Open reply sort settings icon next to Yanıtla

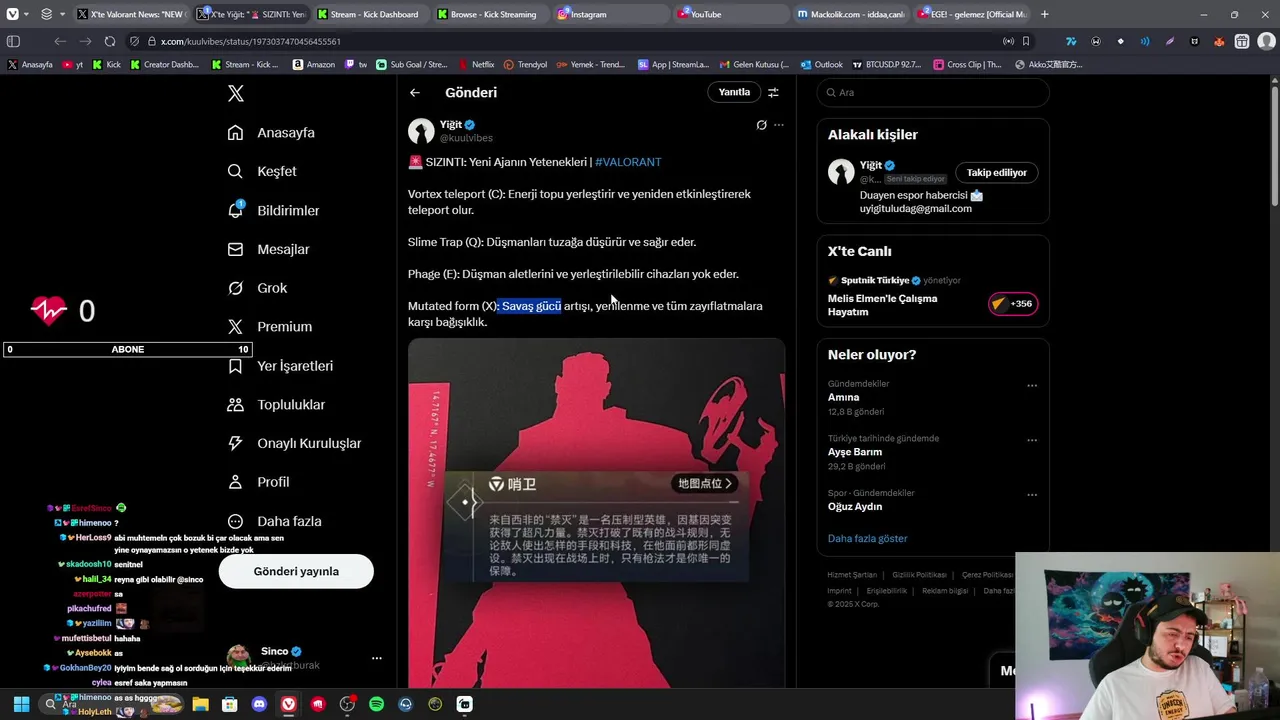pos(773,92)
